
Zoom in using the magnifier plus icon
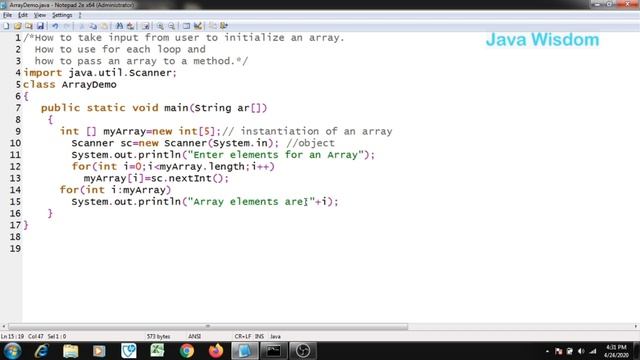coord(160,26)
